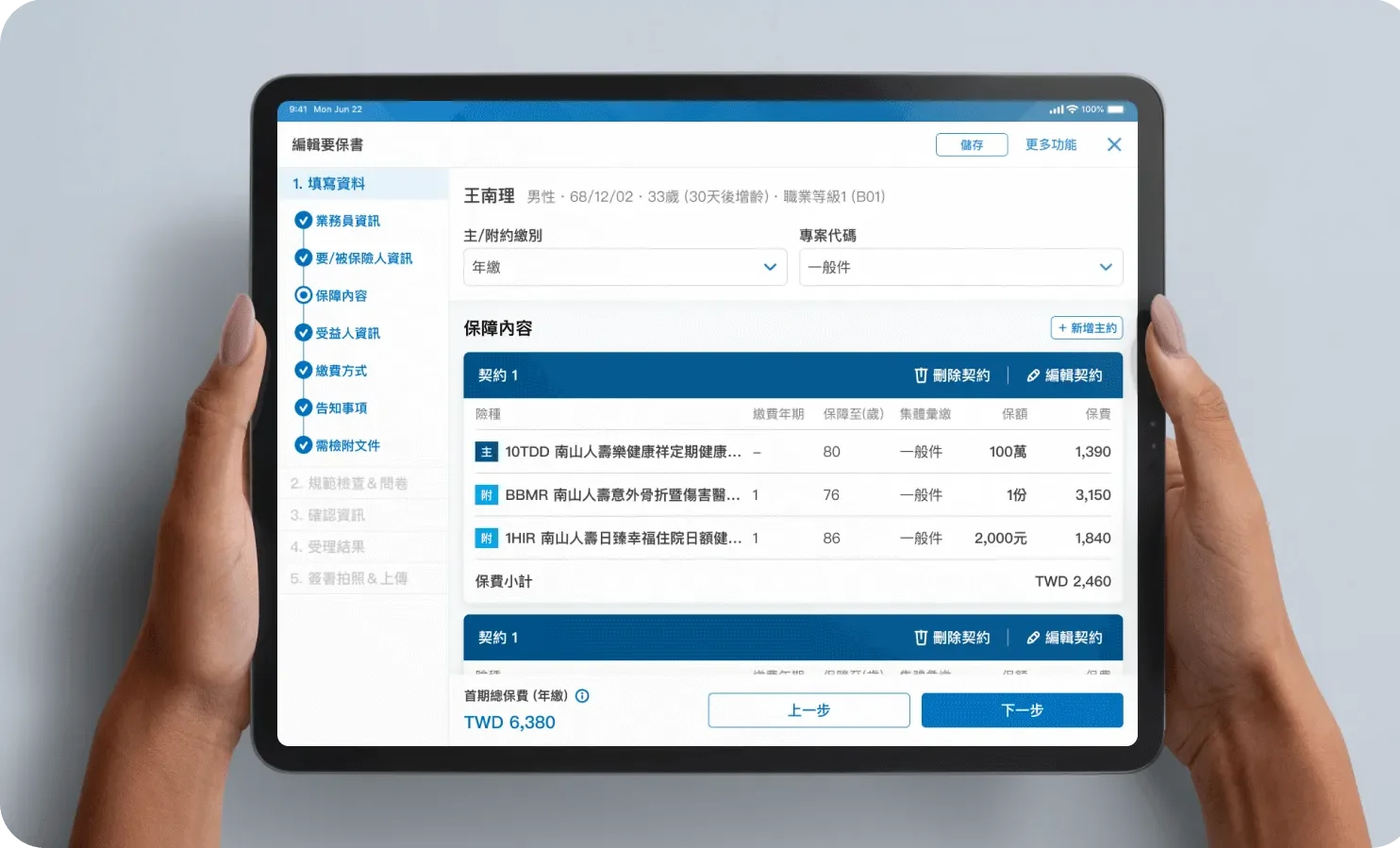Go to 要/被保險人資訊 section
Screen dimensions: 1400x848
coord(364,258)
